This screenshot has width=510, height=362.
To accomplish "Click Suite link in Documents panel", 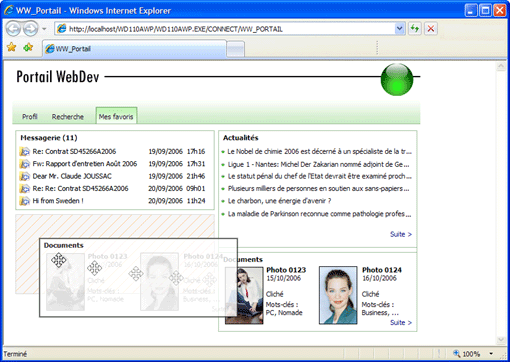I will pos(401,323).
